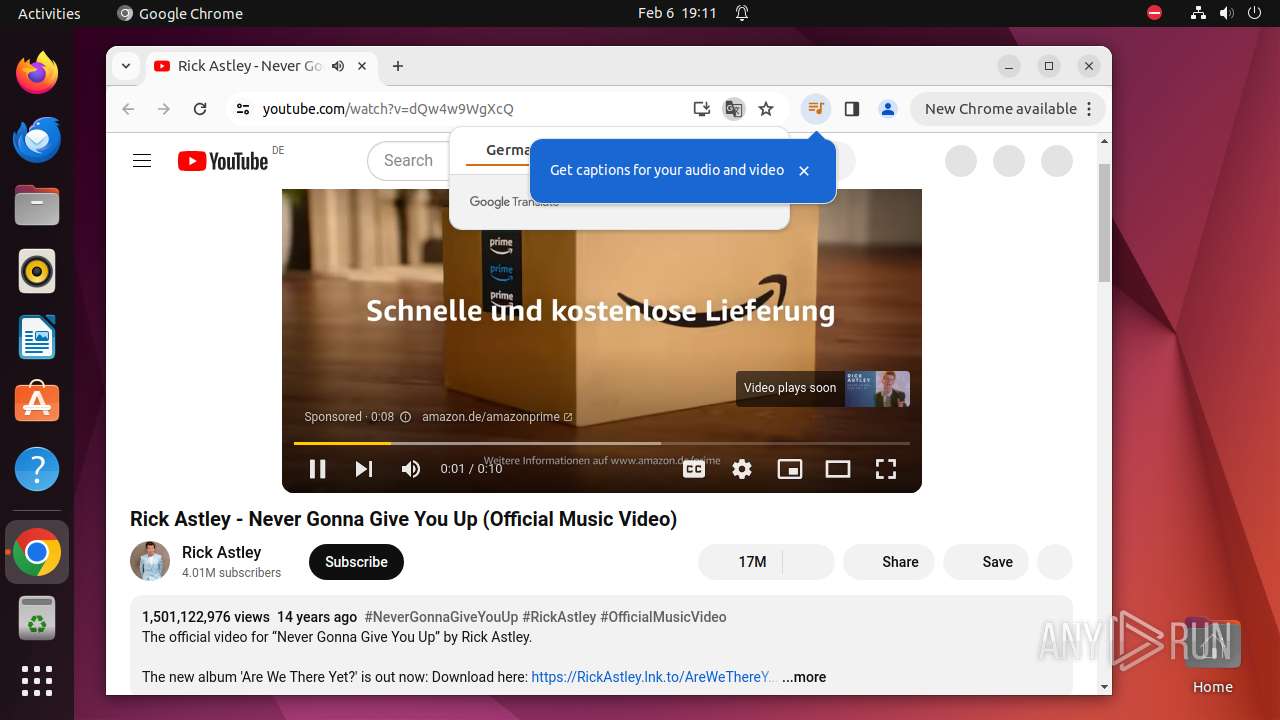1280x720 pixels.
Task: Open Home folder desktop icon
Action: [x=1212, y=655]
